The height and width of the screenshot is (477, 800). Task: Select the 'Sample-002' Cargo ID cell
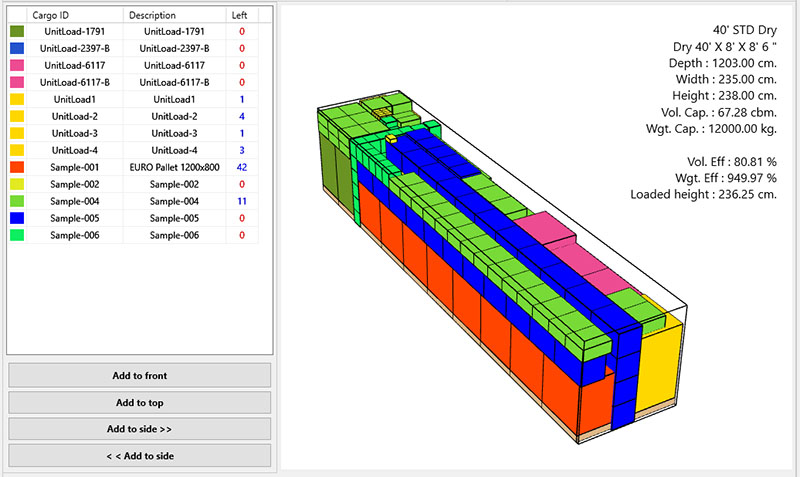(x=74, y=184)
